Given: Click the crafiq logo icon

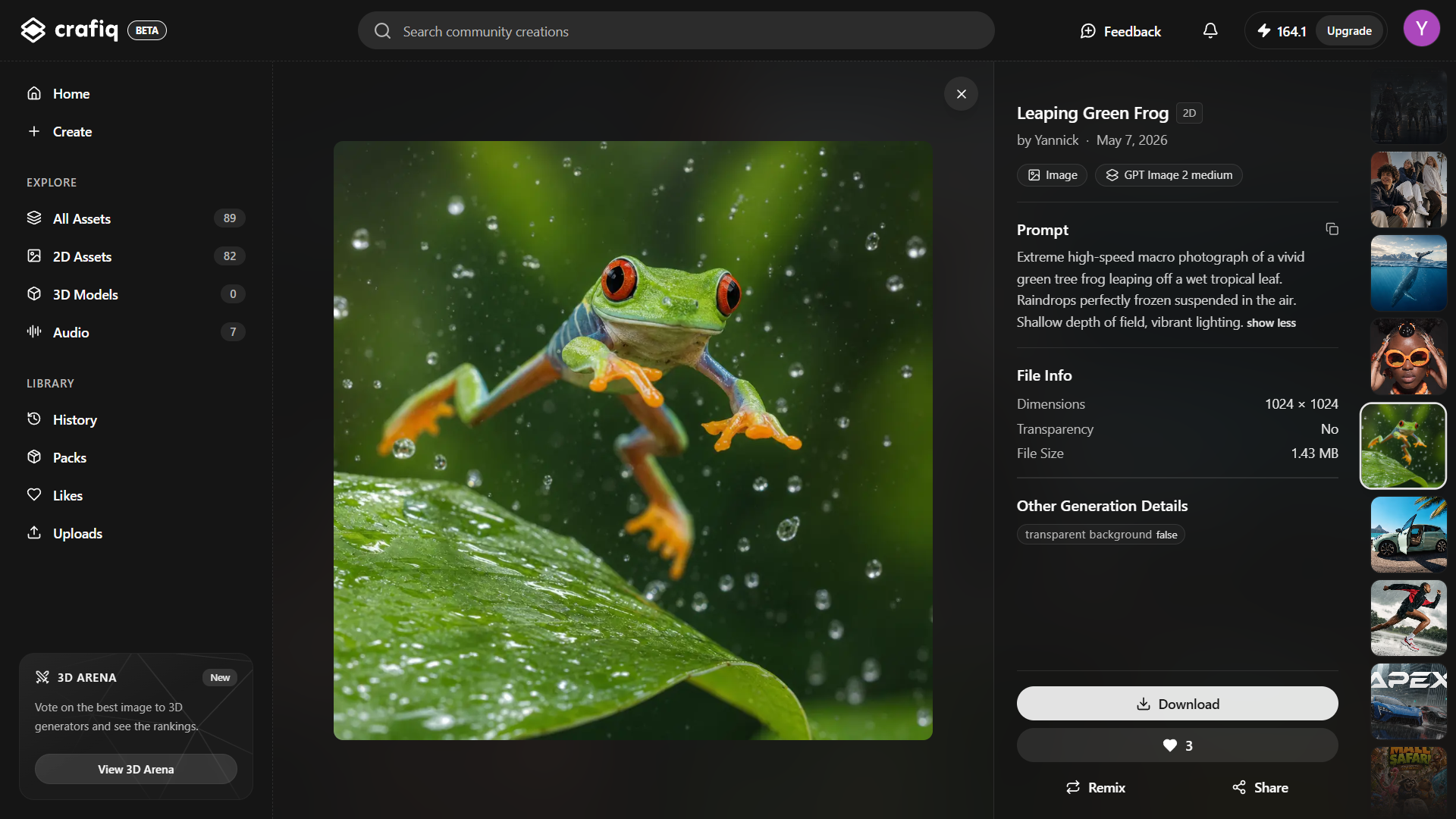Looking at the screenshot, I should tap(33, 30).
